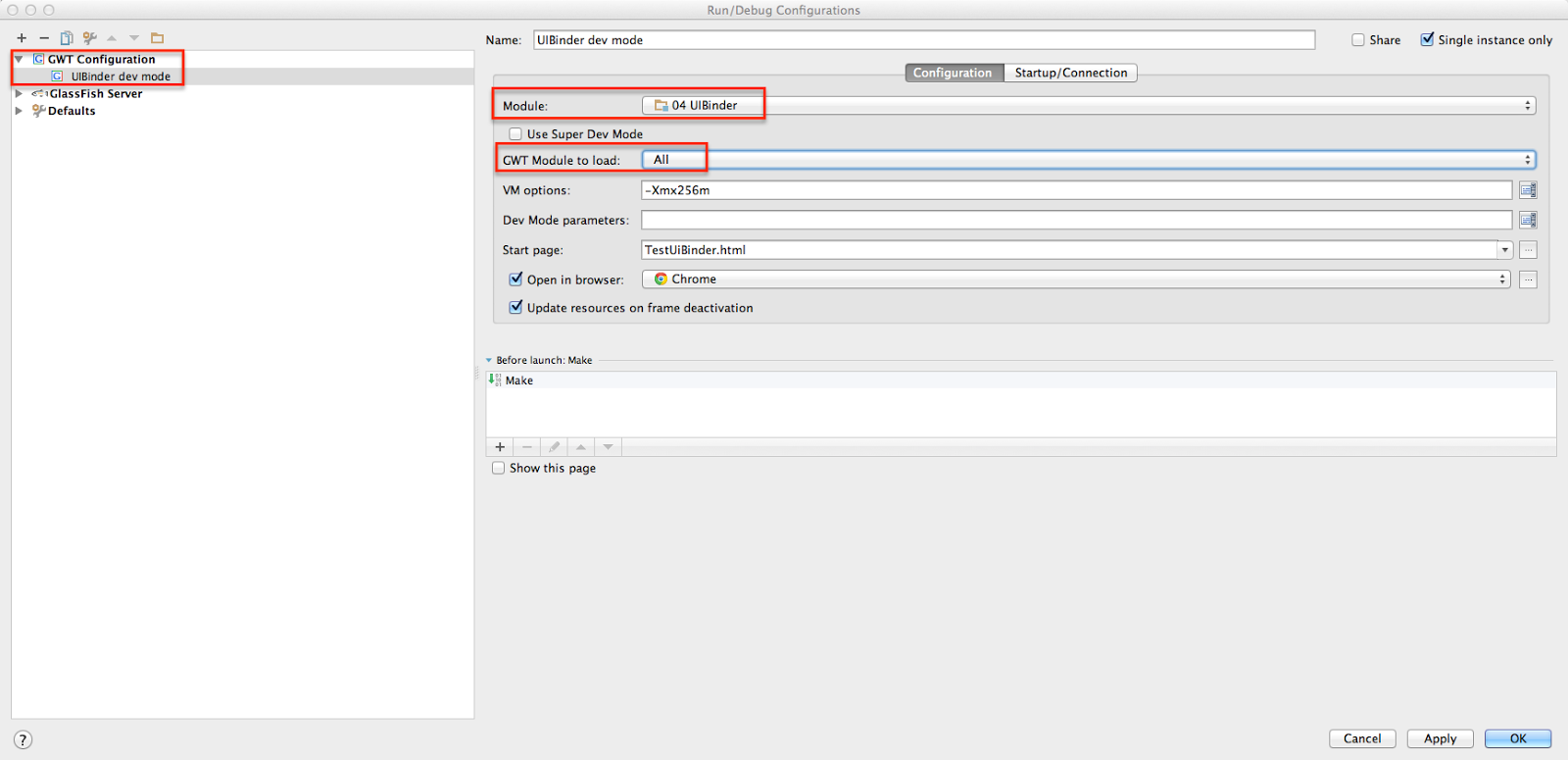Collapse the Before launch section
This screenshot has height=760, width=1568.
tap(489, 361)
